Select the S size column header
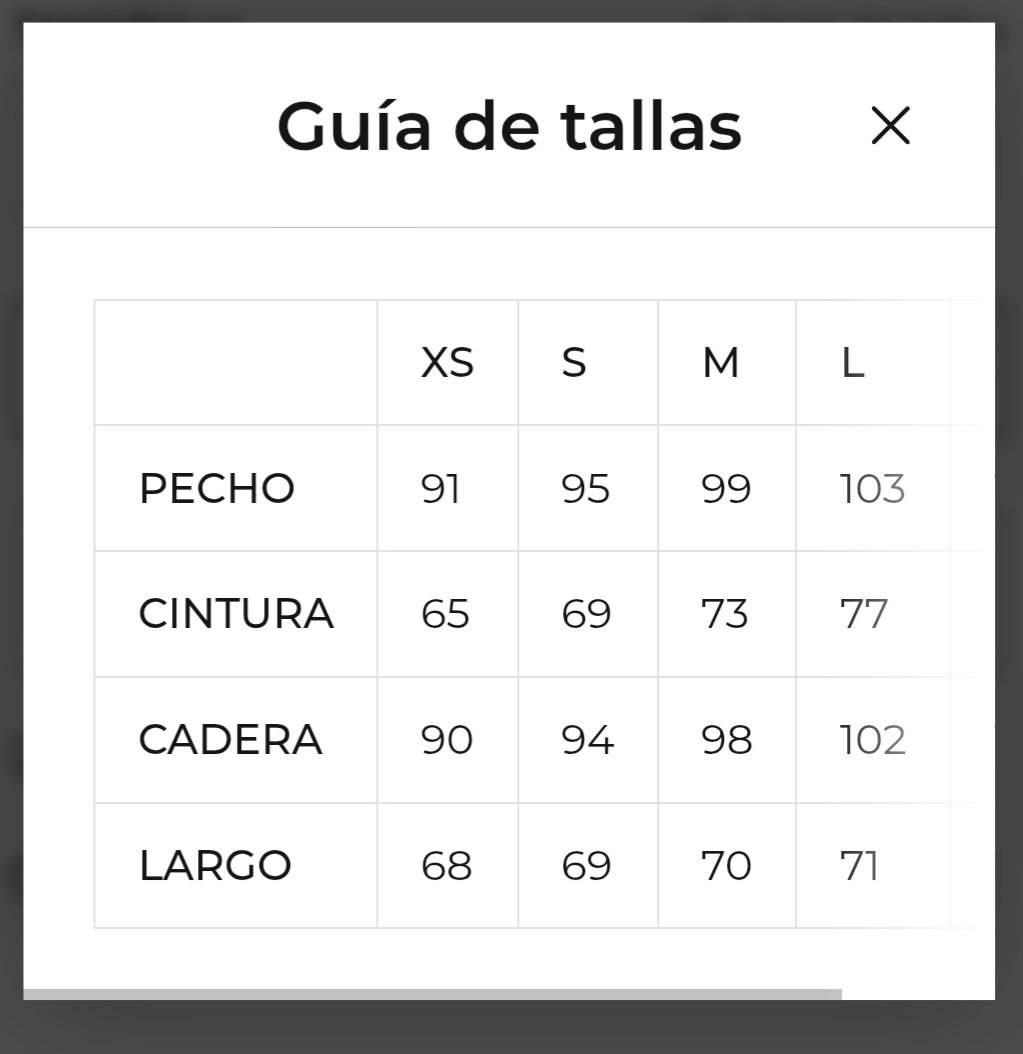1023x1054 pixels. [573, 363]
